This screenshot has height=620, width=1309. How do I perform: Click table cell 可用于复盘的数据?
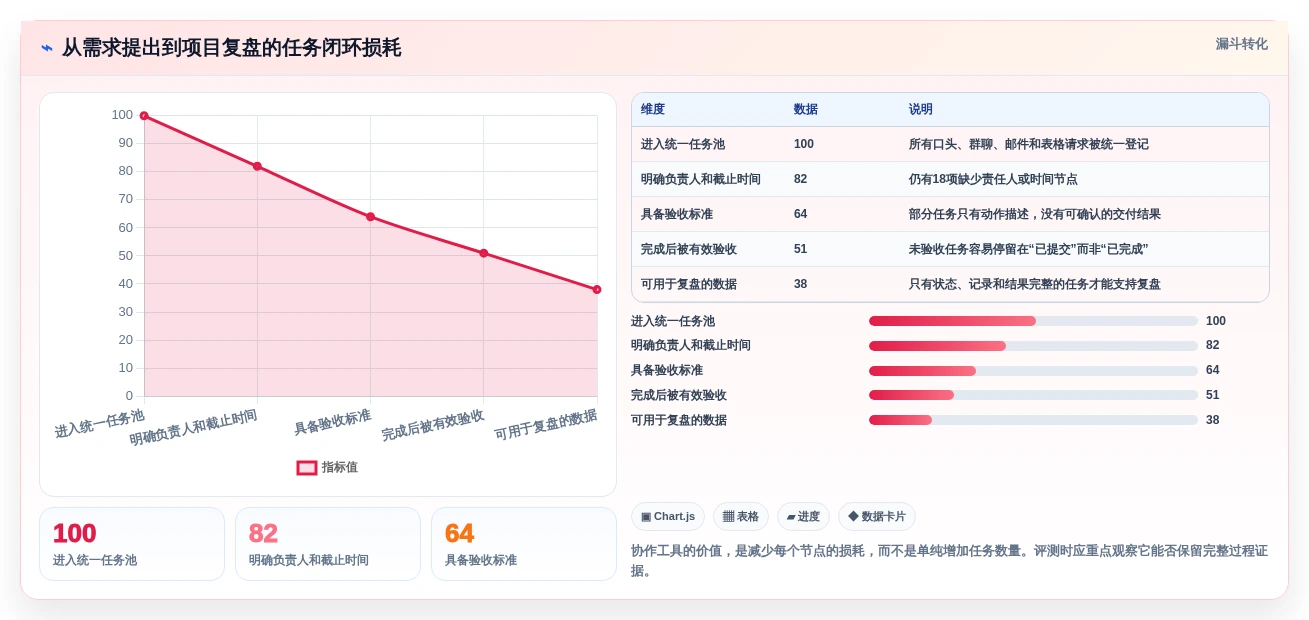click(x=689, y=284)
